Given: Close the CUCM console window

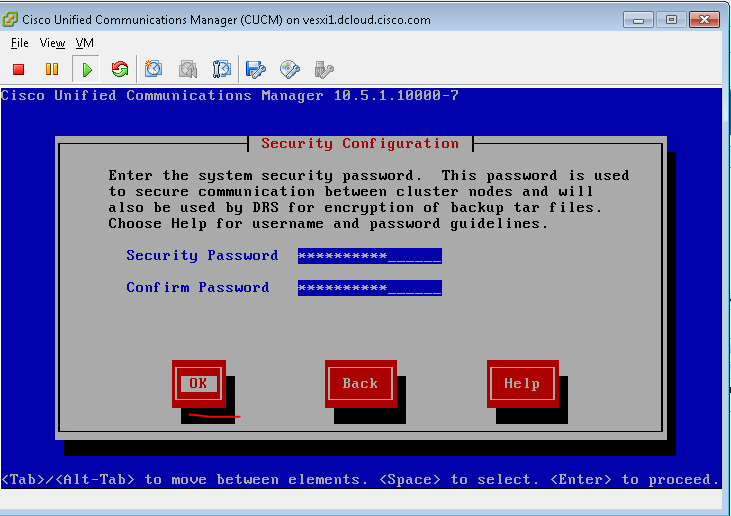Looking at the screenshot, I should 704,20.
